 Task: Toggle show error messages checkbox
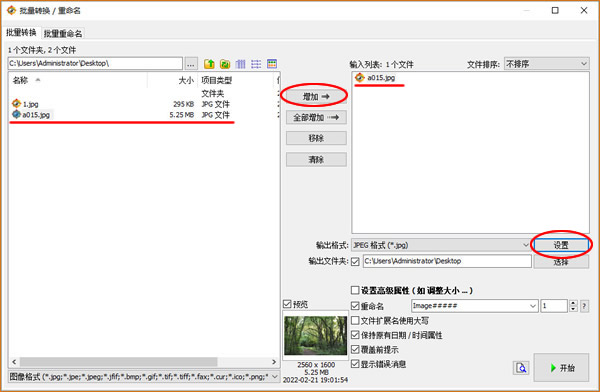pyautogui.click(x=355, y=364)
